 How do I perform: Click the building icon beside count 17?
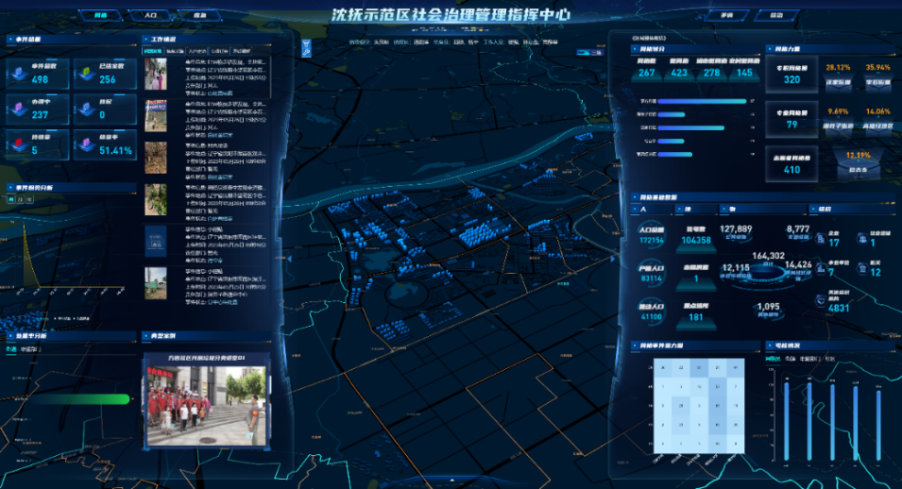[x=821, y=239]
